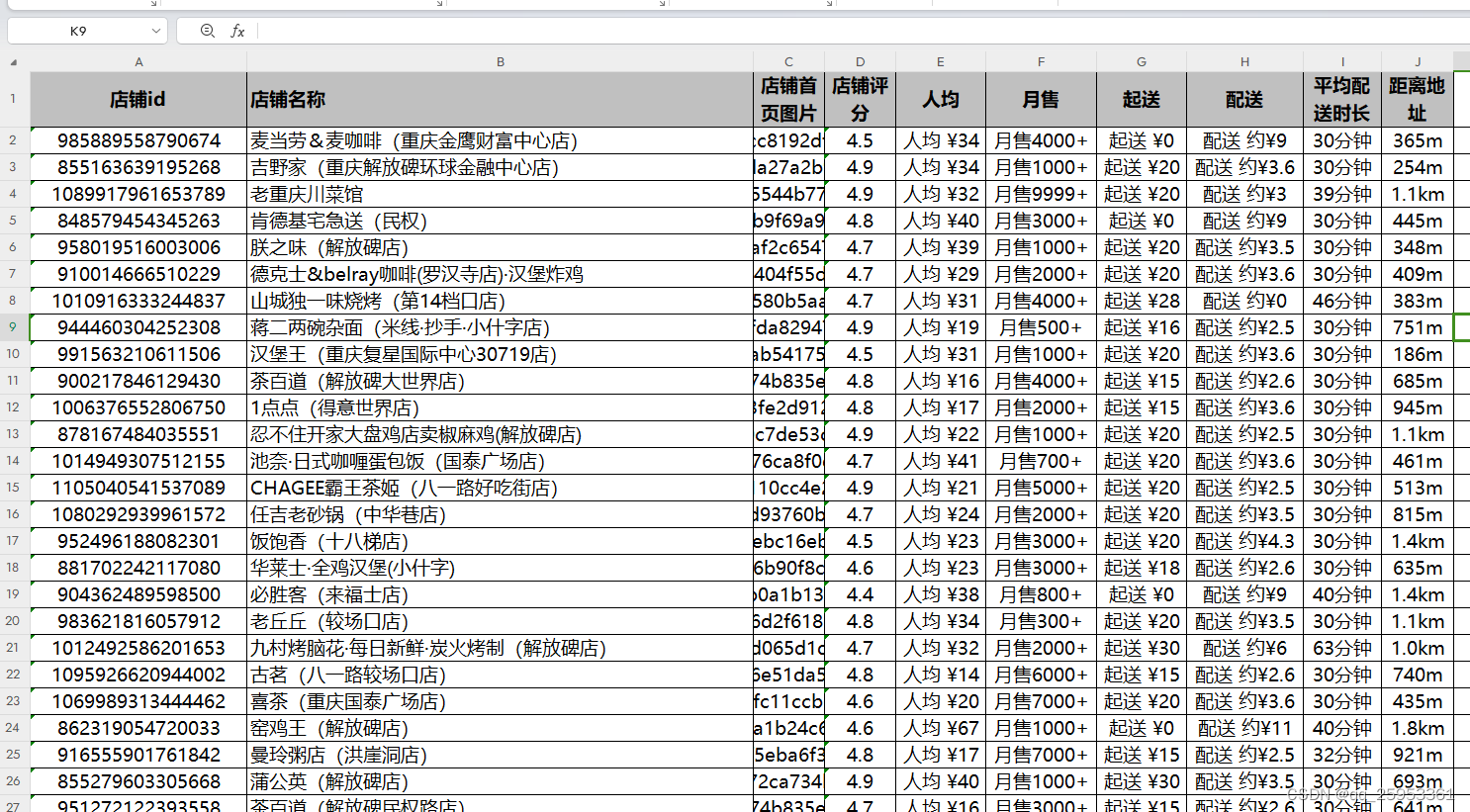Select the 1点点（得意世界店） cell
Viewport: 1470px width, 812px height.
coord(501,407)
